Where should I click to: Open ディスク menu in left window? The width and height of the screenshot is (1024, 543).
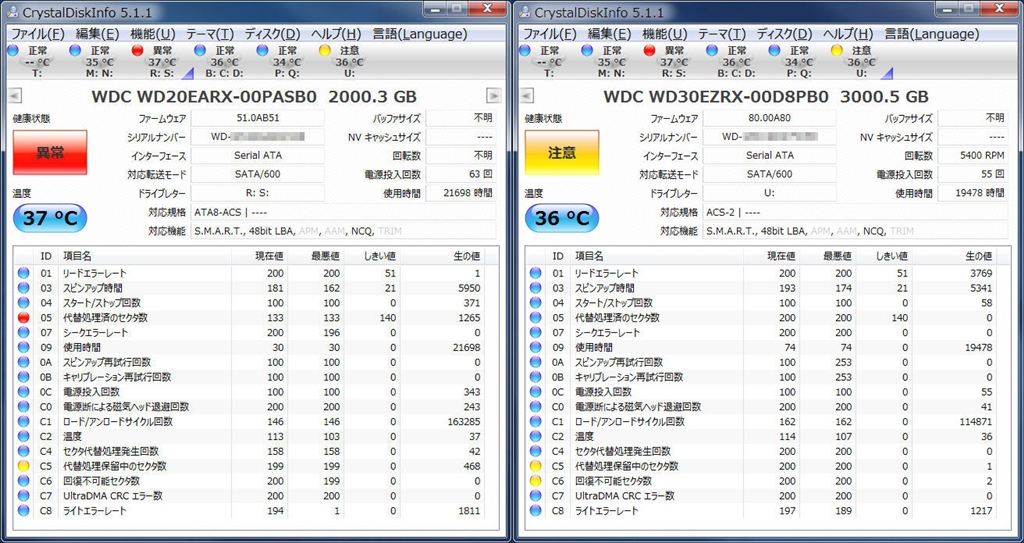coord(272,34)
